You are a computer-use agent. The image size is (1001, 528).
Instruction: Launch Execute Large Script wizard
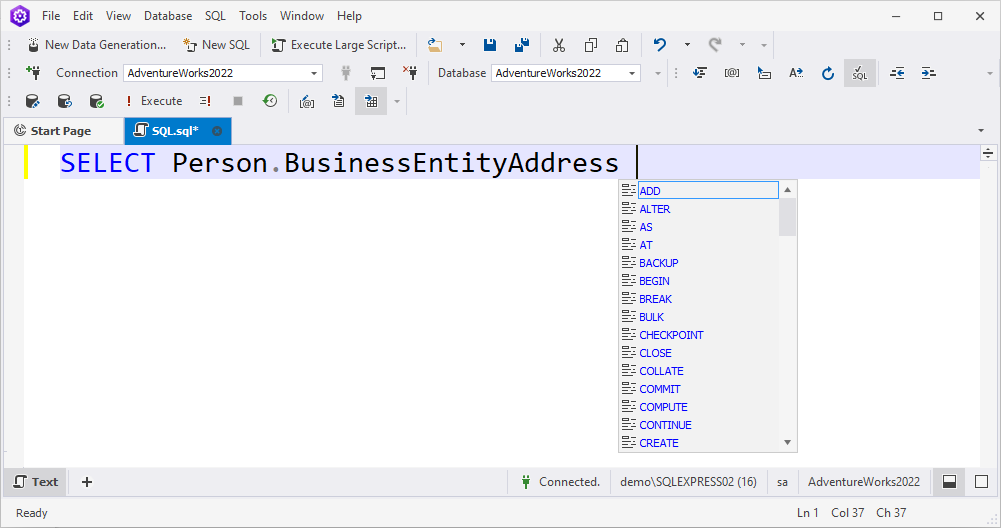click(339, 45)
